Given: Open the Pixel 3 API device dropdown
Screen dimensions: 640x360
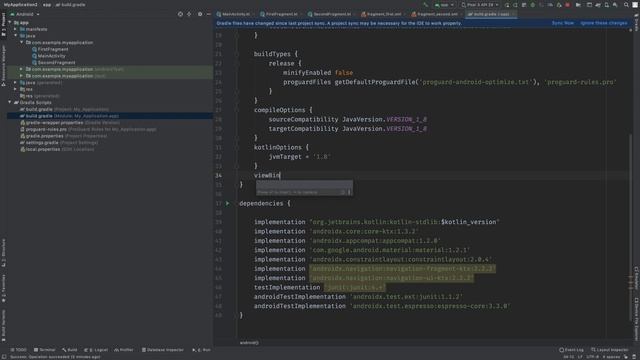Looking at the screenshot, I should (480, 5).
